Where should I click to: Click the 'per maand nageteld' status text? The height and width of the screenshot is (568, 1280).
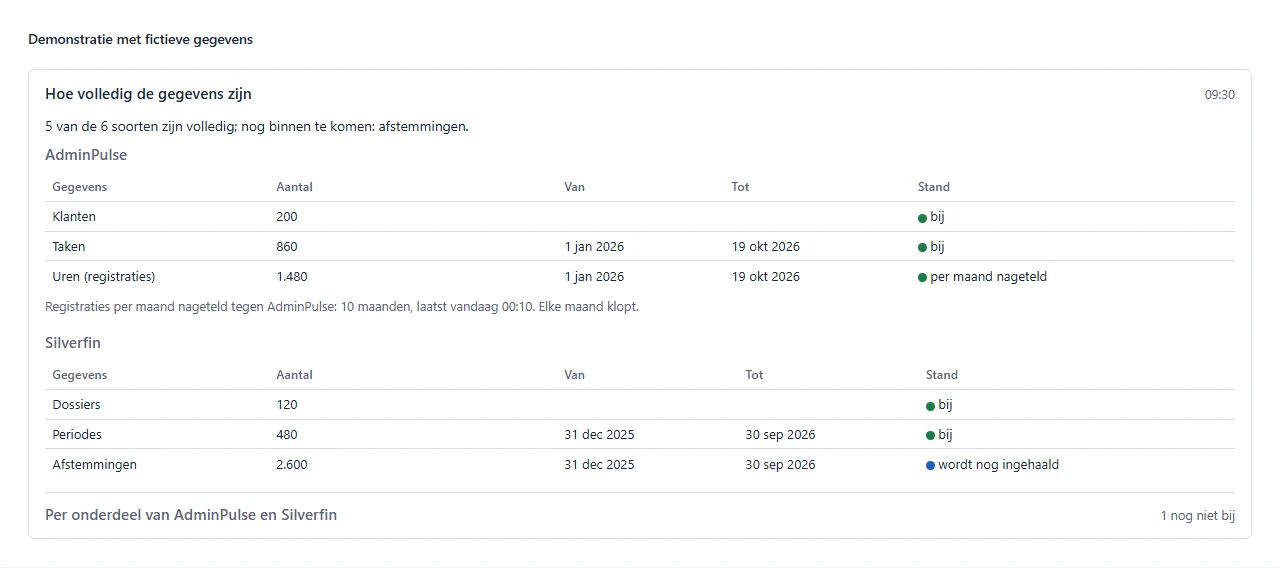(988, 276)
